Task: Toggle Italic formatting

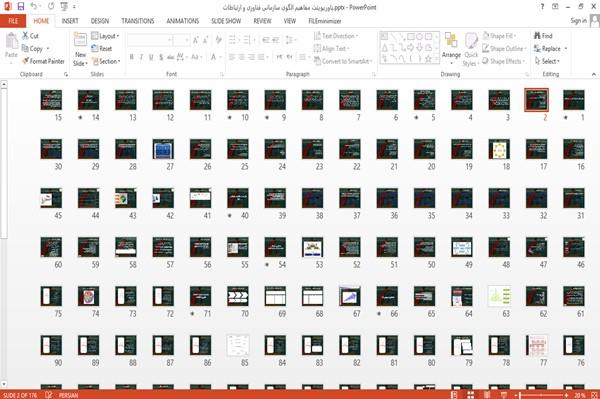Action: tap(141, 57)
